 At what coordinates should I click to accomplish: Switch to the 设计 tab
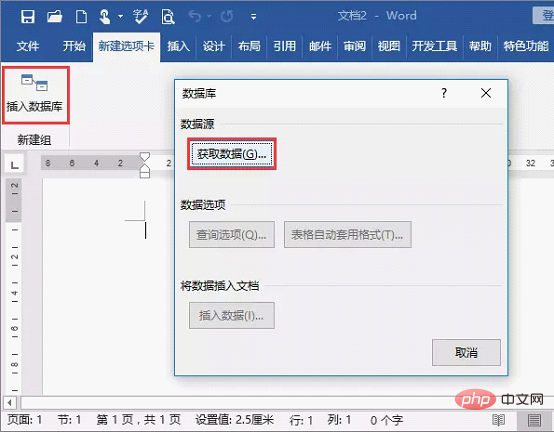tap(214, 46)
